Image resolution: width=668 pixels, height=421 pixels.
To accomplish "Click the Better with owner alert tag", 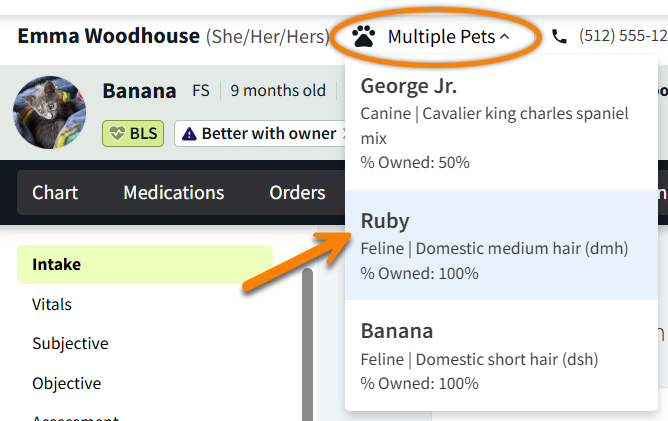I will [x=260, y=134].
